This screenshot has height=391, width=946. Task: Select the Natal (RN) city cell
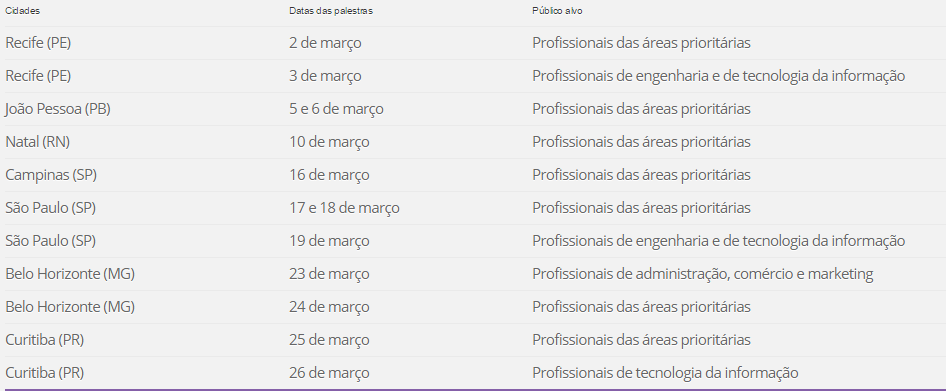point(37,142)
